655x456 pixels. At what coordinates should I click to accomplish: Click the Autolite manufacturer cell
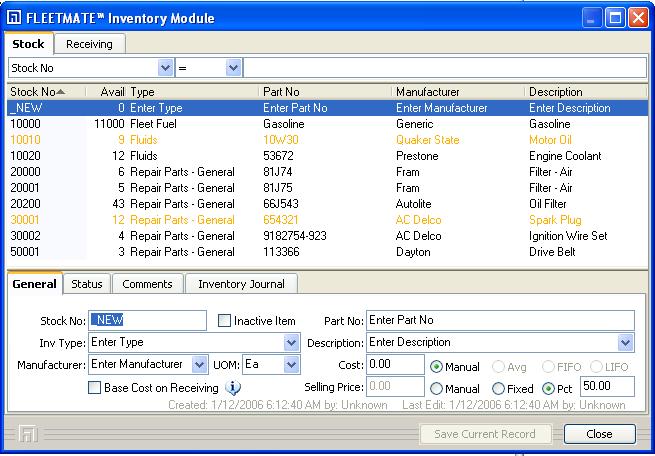click(x=414, y=204)
